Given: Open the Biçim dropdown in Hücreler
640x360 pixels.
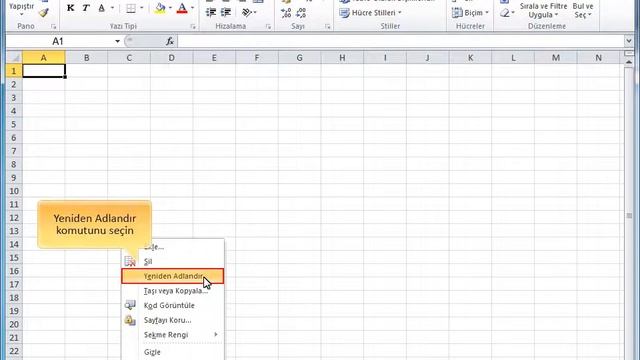Looking at the screenshot, I should 470,13.
